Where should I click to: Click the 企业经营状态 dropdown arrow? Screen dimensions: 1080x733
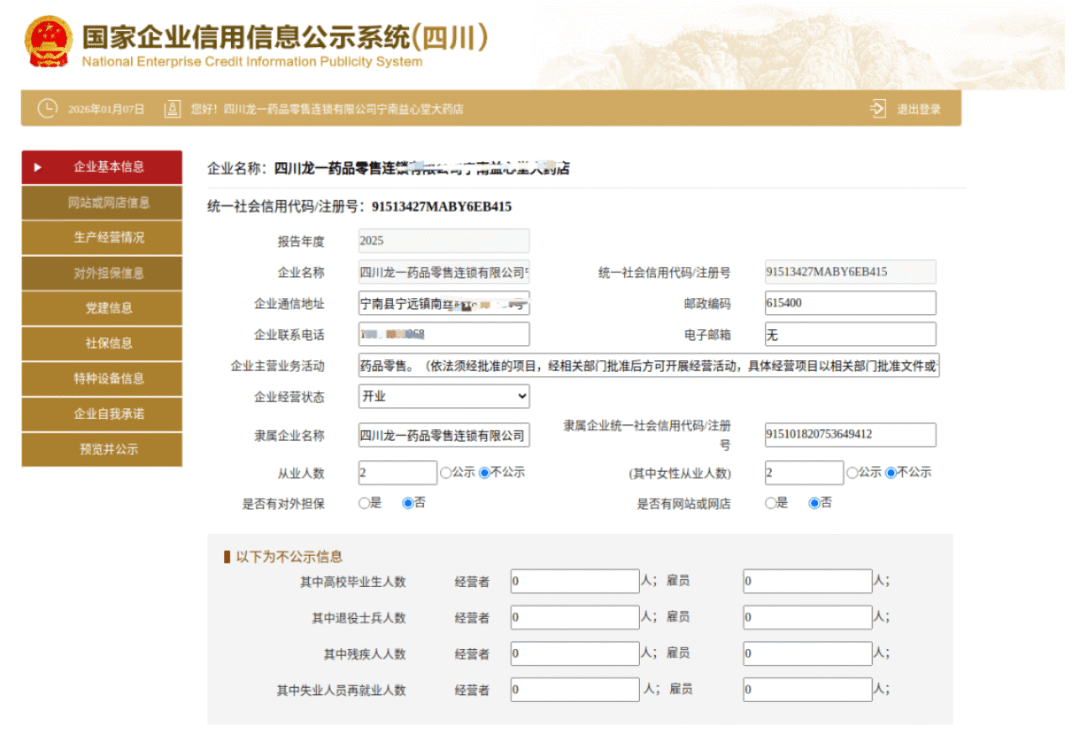pos(524,396)
